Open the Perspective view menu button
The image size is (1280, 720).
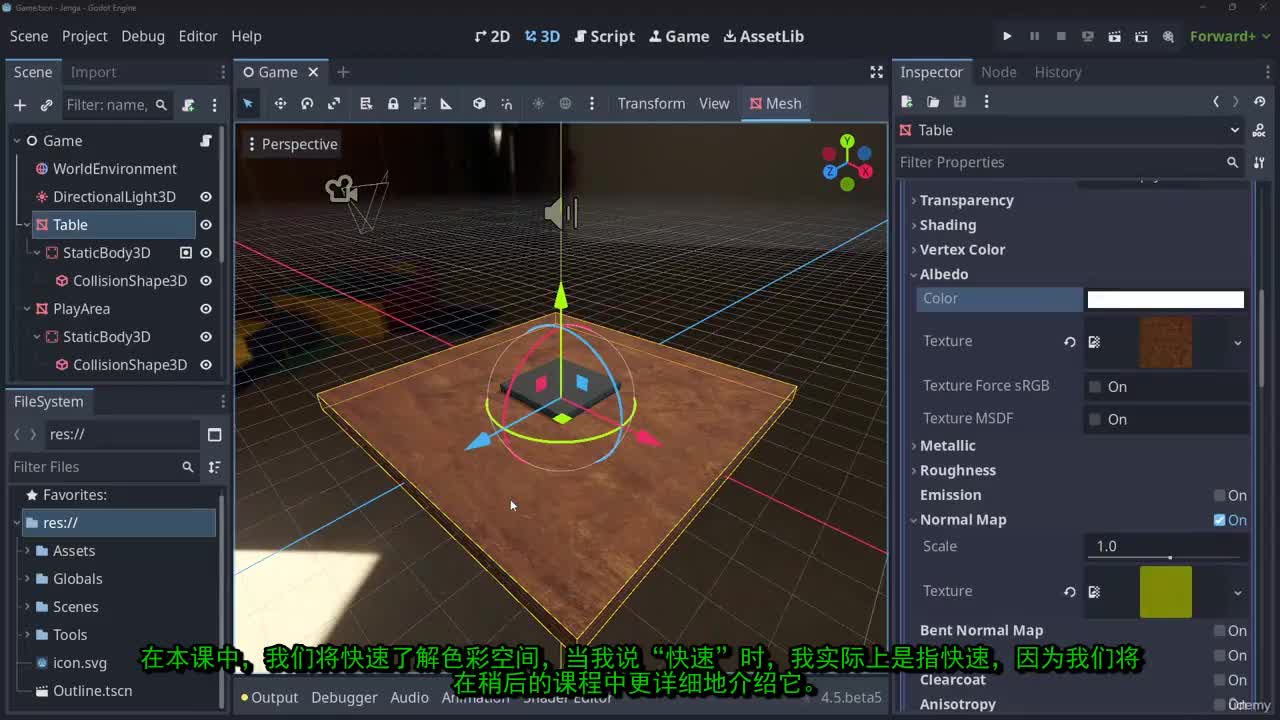pyautogui.click(x=292, y=144)
